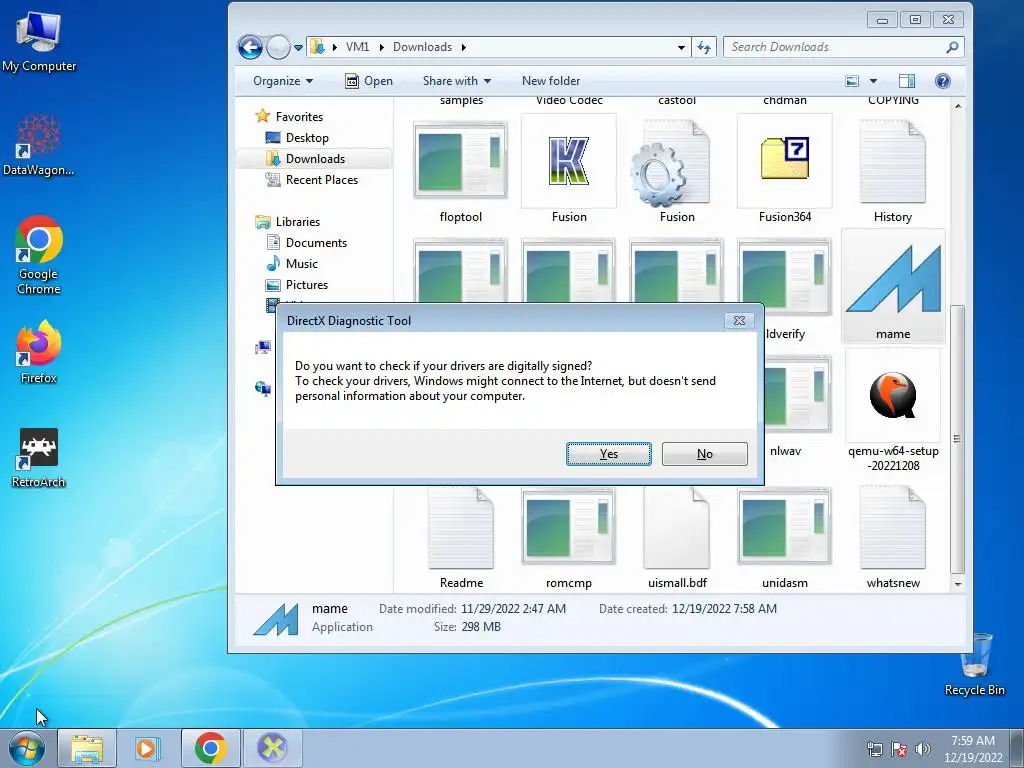1024x768 pixels.
Task: Close the DirectX Diagnostic Tool dialog
Action: click(739, 321)
